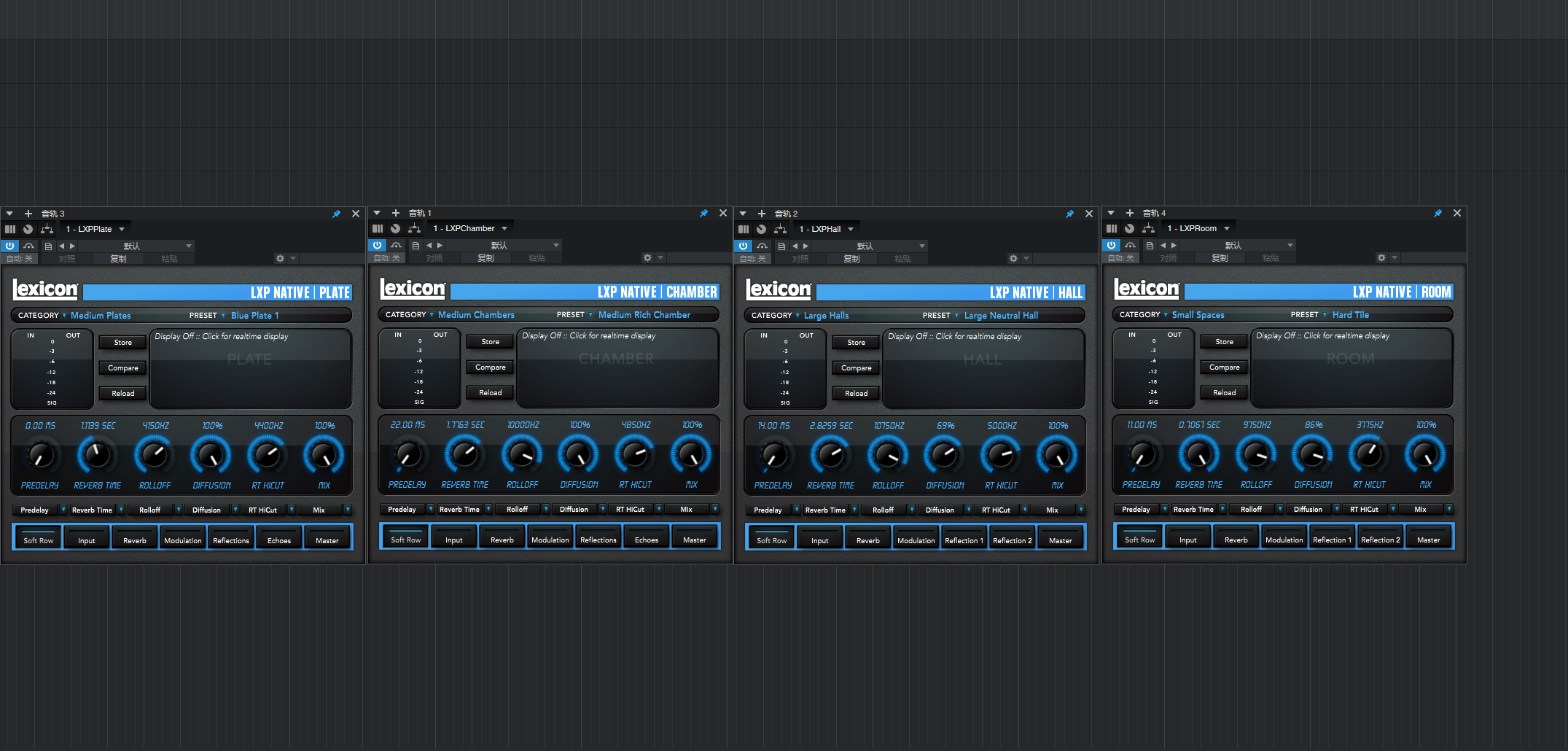Click the IN/OUT level meter on PLATE

(x=52, y=368)
